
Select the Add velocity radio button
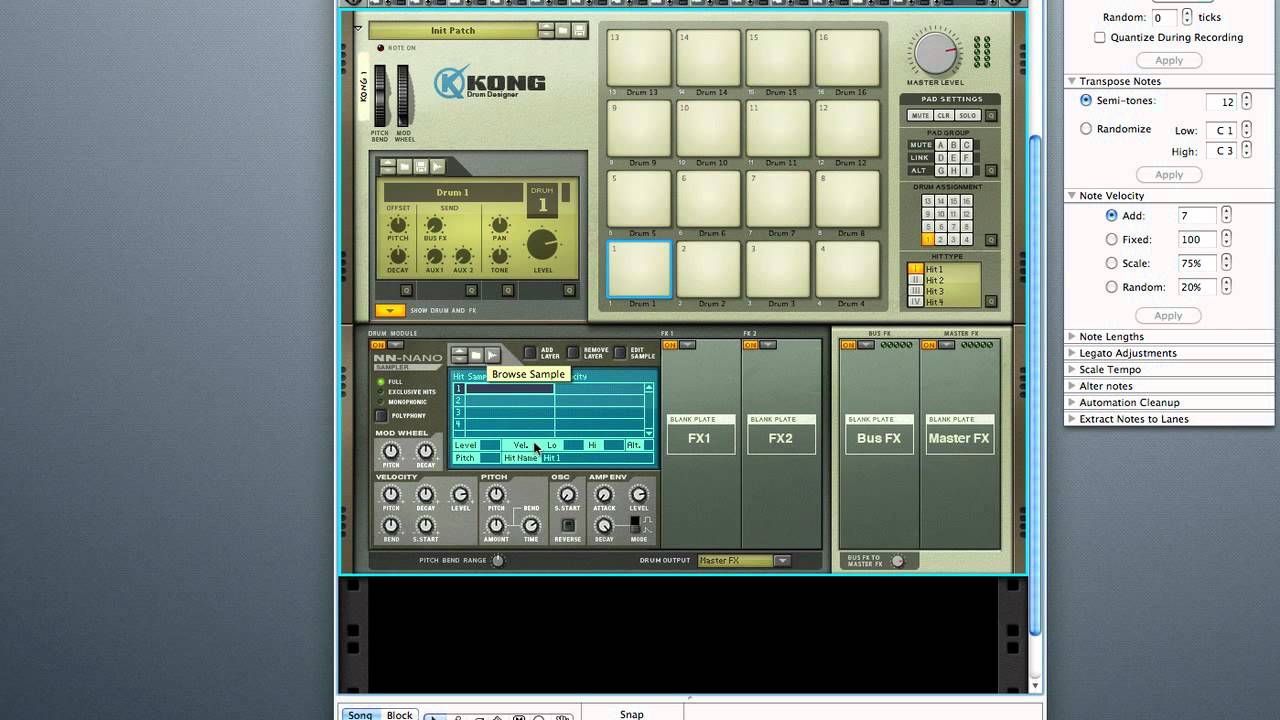click(1112, 216)
